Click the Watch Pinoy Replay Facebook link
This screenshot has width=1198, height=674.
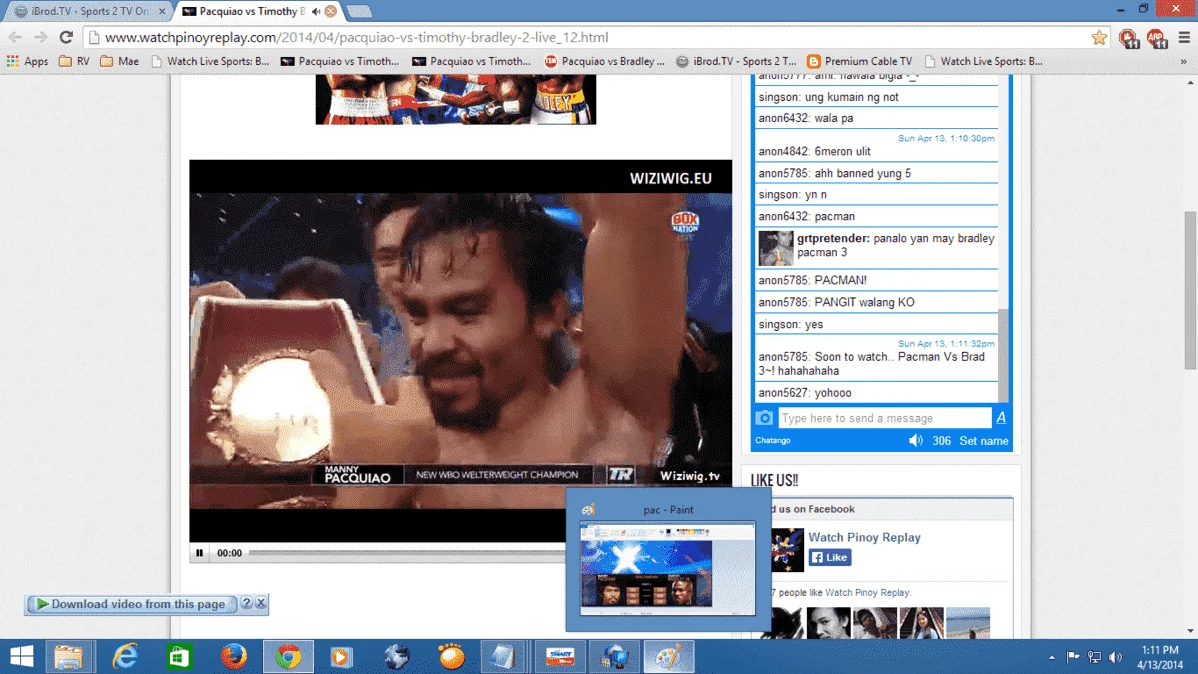click(864, 537)
